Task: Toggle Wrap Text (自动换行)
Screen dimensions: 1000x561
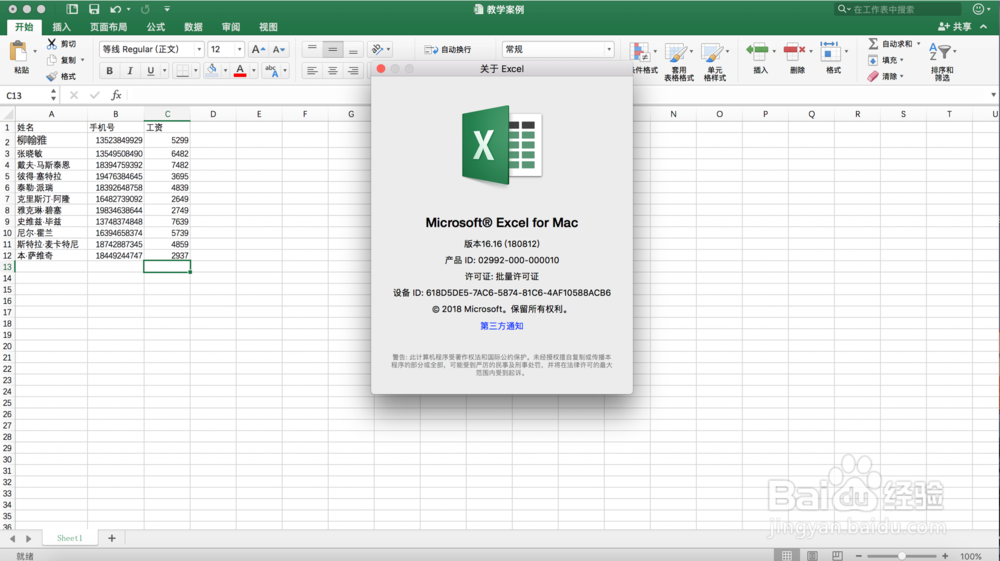Action: point(448,49)
